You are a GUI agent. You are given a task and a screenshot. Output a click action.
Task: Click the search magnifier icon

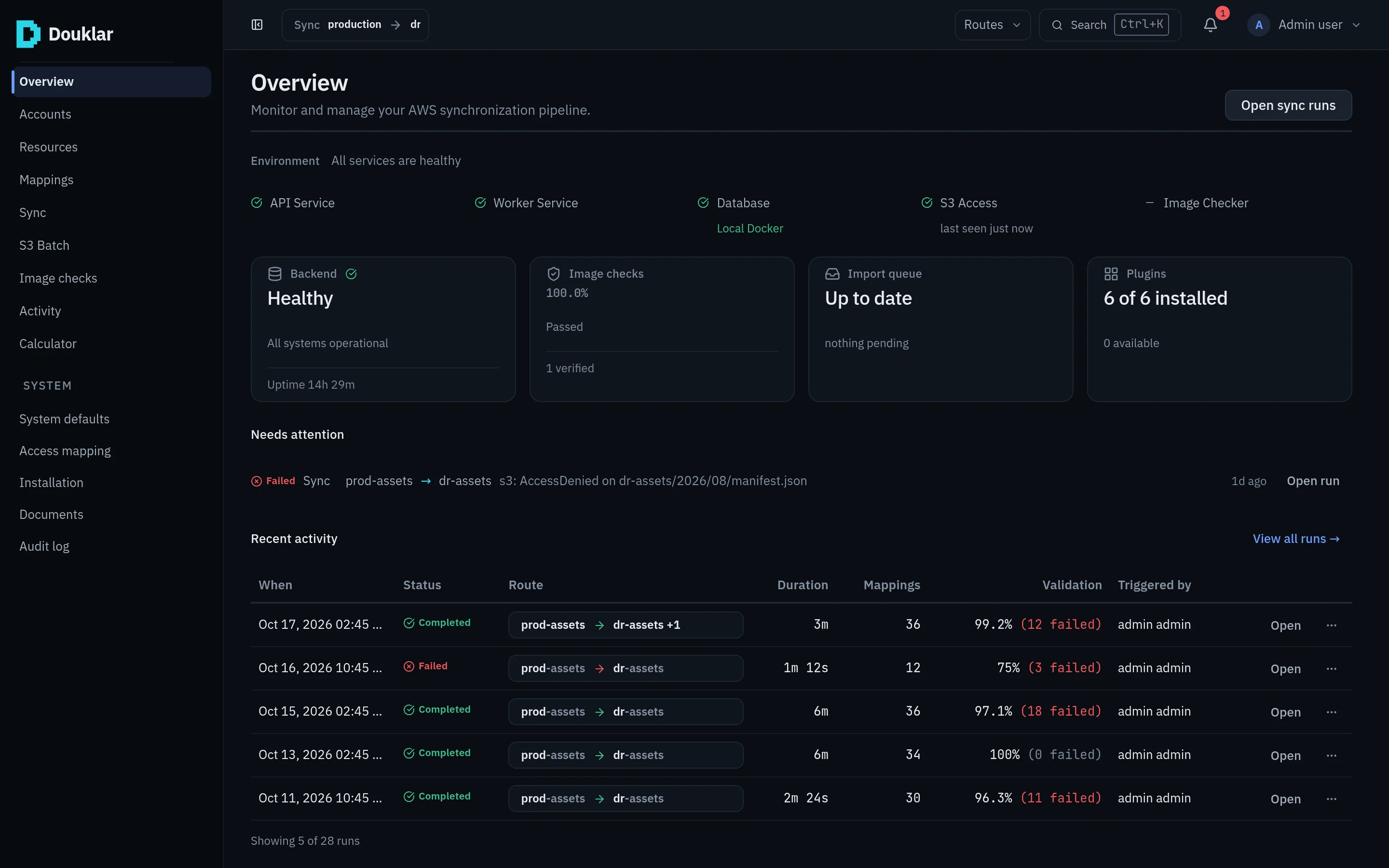pyautogui.click(x=1057, y=25)
